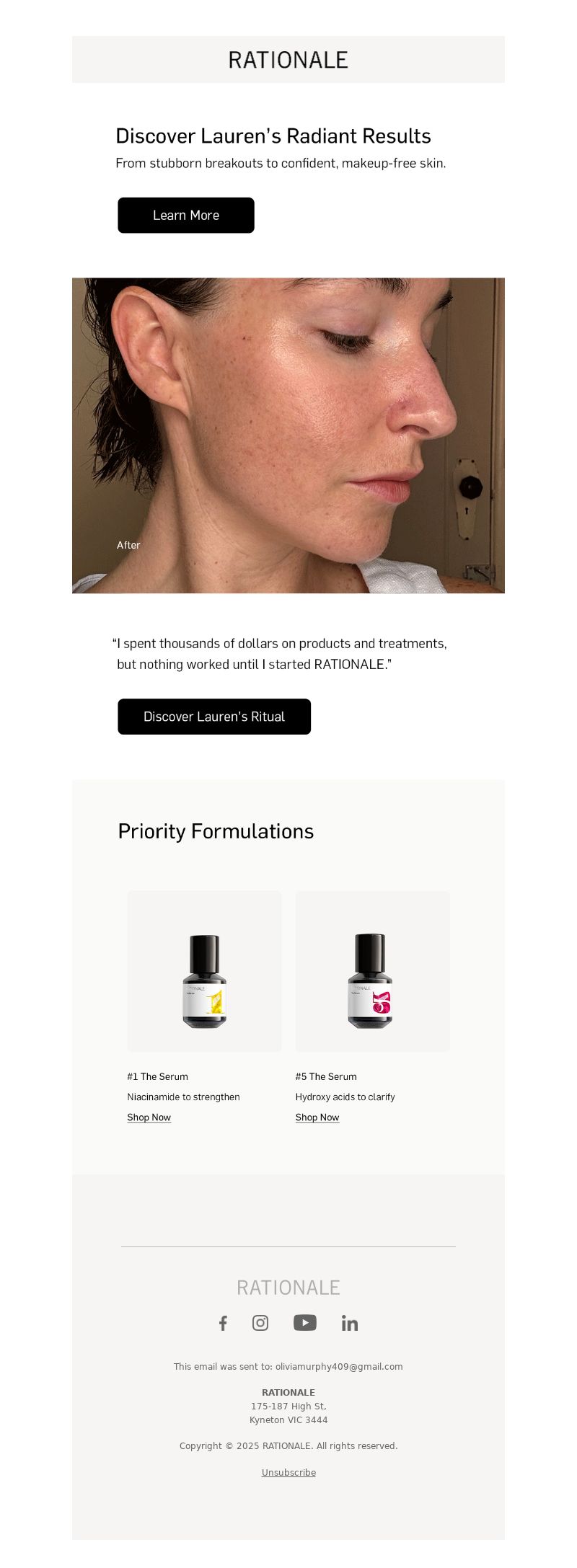This screenshot has width=577, height=1568.
Task: Click Lauren's After photo
Action: (x=288, y=435)
